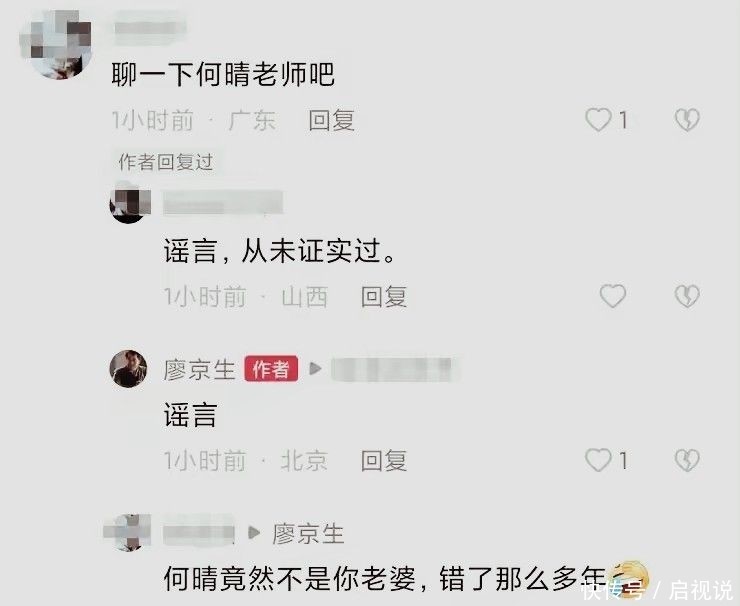Screen dimensions: 740x606
Task: Open the avatar of the last commenter
Action: (x=129, y=532)
